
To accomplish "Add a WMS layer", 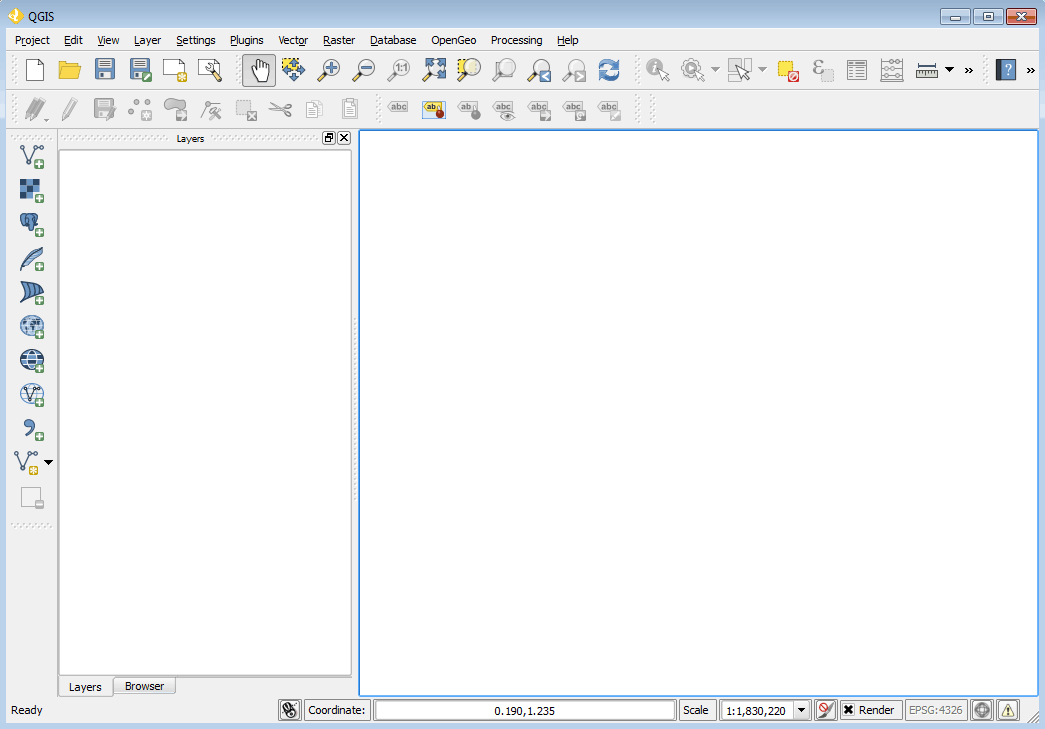I will coord(30,326).
